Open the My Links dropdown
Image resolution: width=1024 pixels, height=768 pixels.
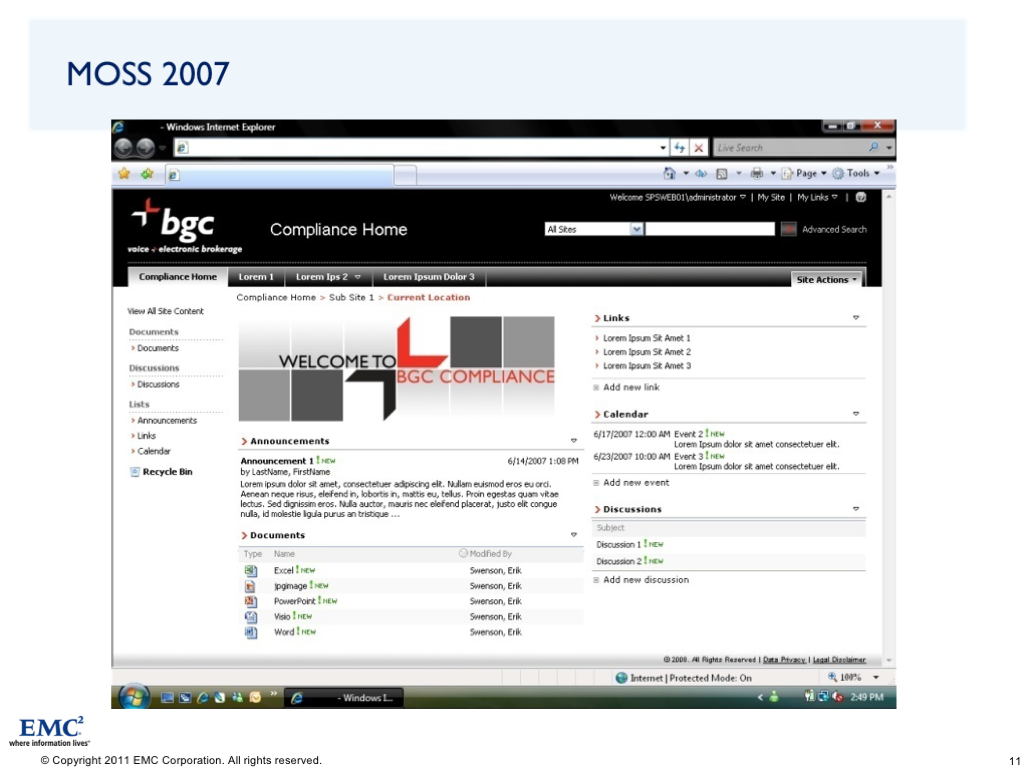[x=817, y=197]
